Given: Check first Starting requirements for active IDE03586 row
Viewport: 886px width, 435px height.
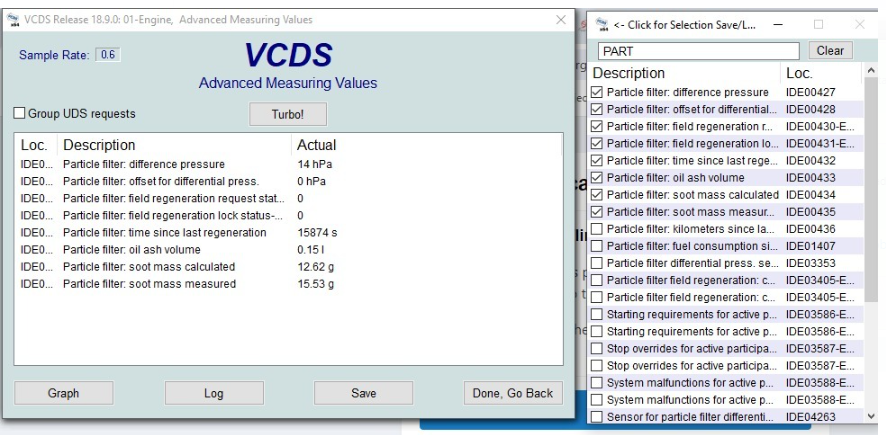Looking at the screenshot, I should [x=597, y=314].
